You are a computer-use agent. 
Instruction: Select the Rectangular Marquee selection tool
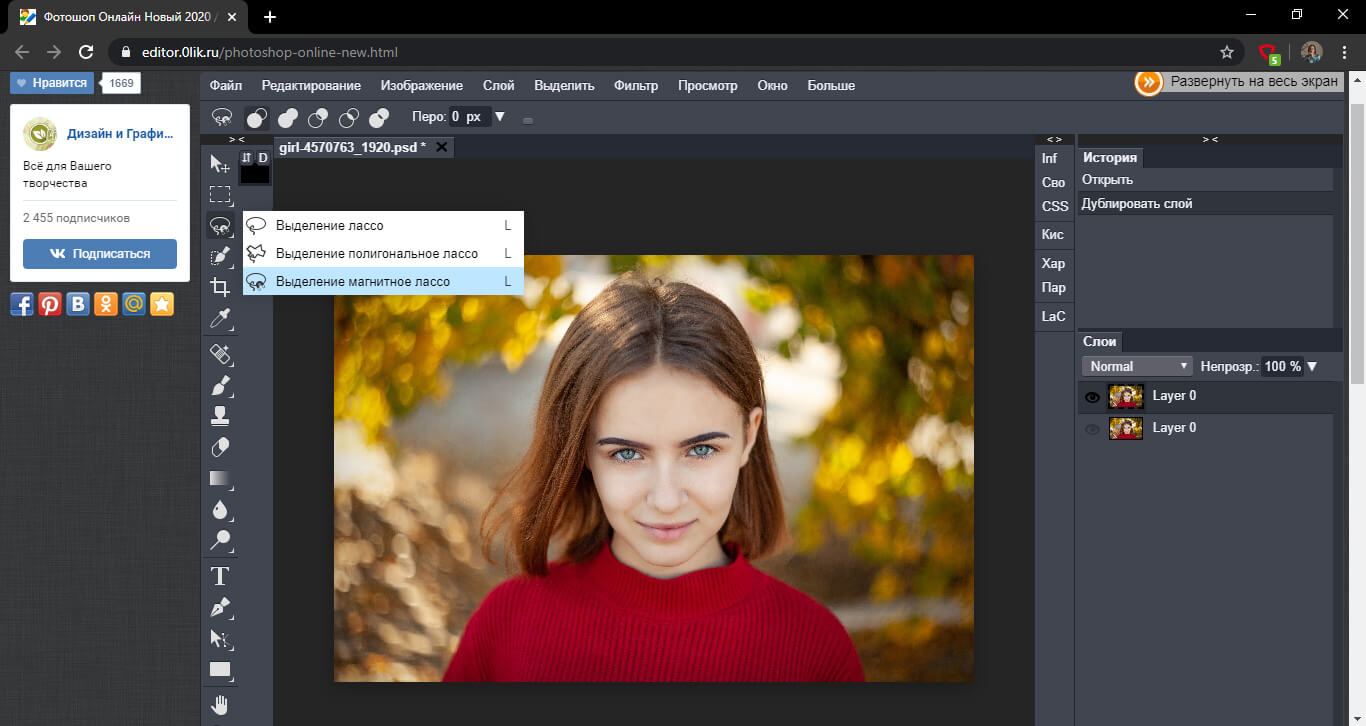click(220, 194)
